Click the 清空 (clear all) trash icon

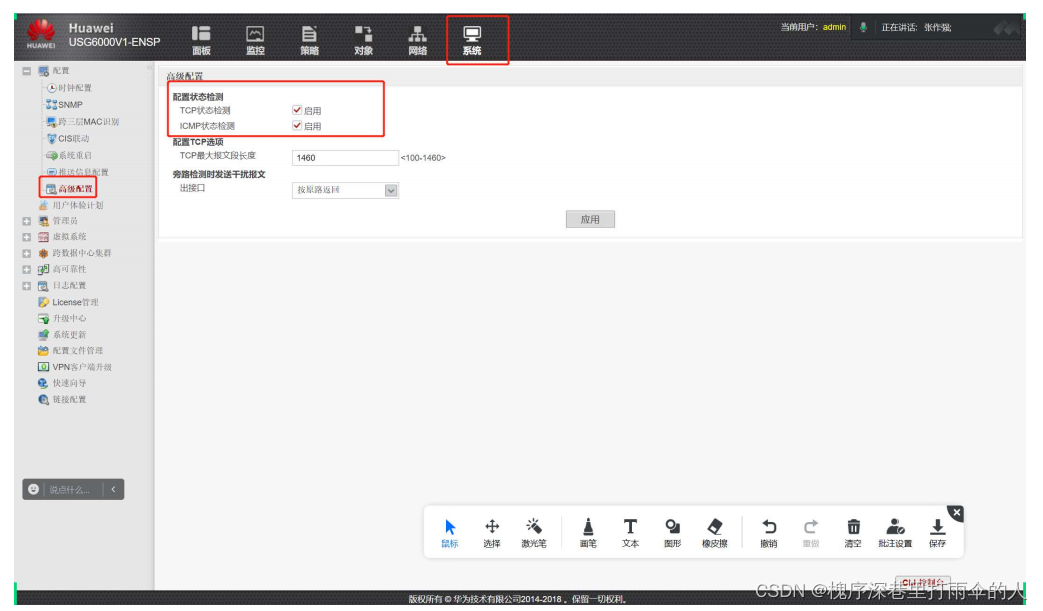pyautogui.click(x=853, y=527)
